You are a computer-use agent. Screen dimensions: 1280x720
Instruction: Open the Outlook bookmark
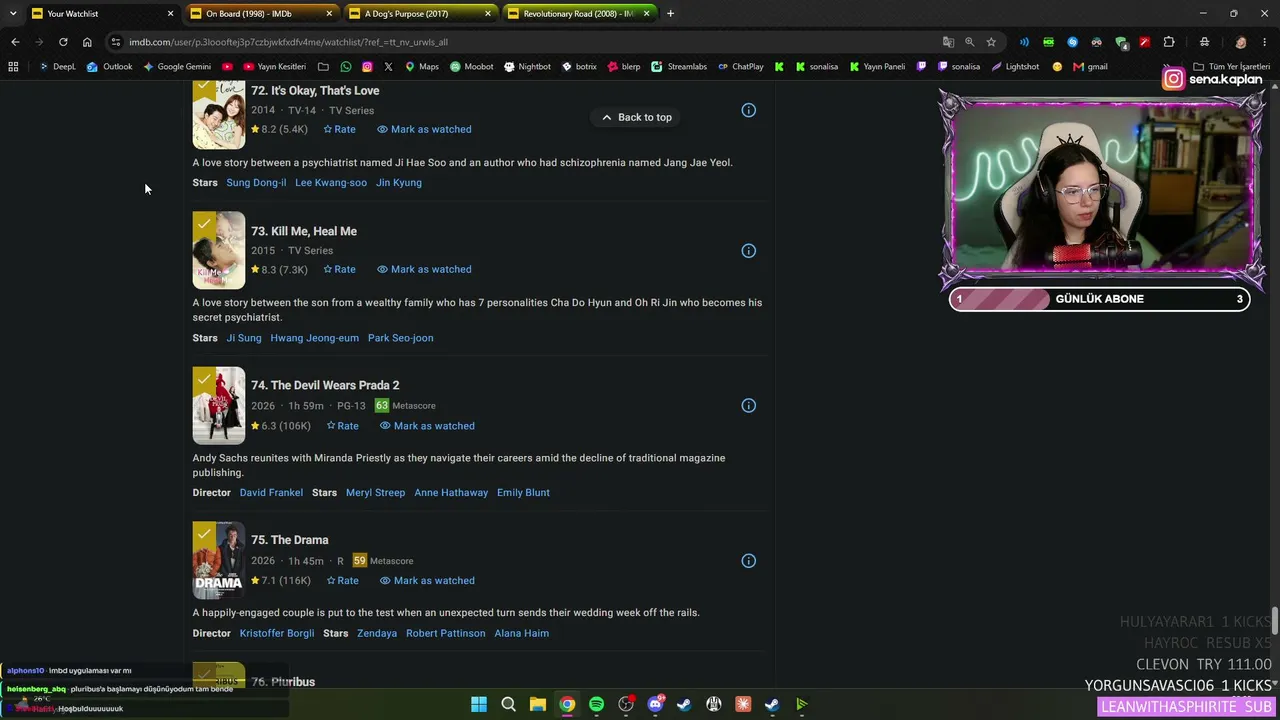click(x=109, y=67)
